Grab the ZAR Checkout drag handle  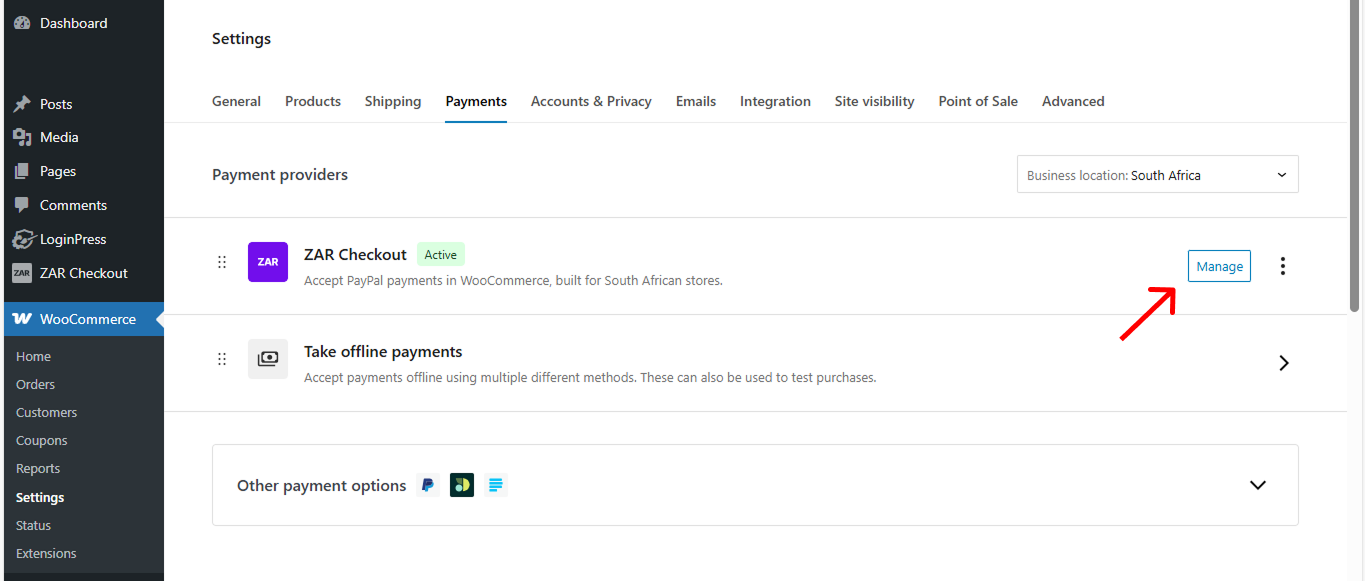222,262
